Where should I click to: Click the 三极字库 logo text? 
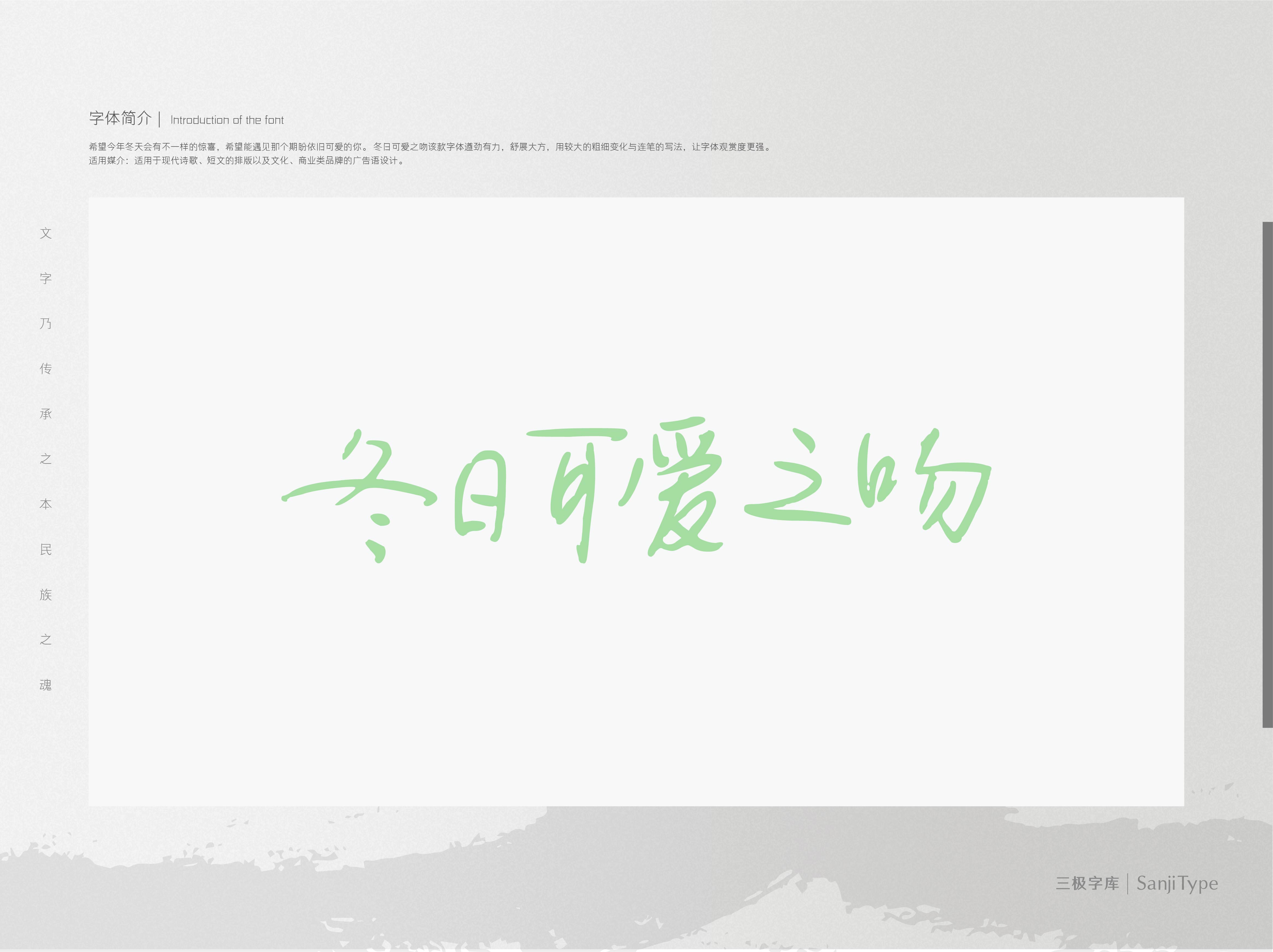1087,883
